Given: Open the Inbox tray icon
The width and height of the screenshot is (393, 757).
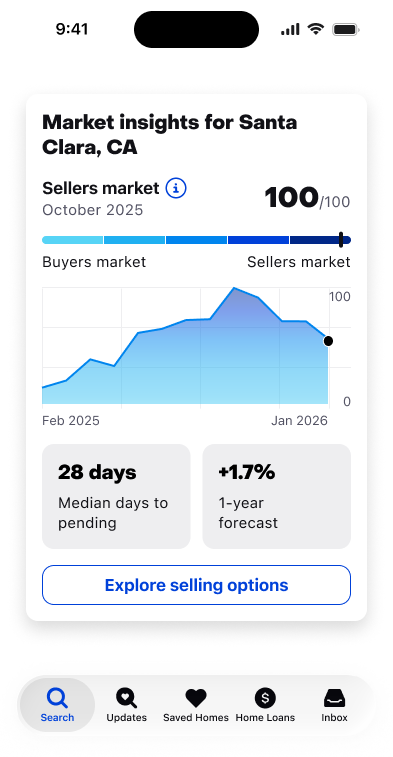Looking at the screenshot, I should [335, 698].
